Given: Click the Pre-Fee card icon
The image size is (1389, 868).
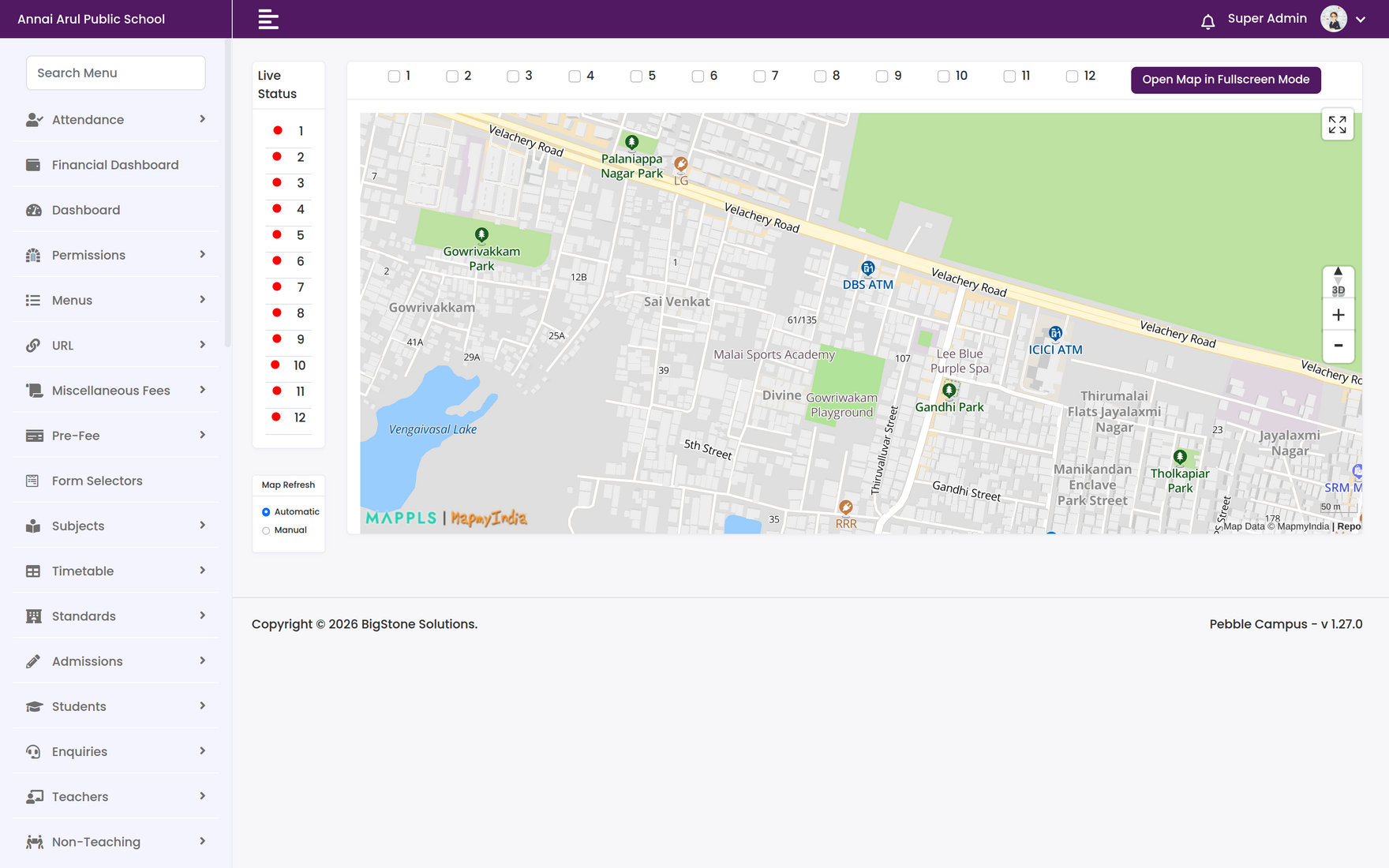Looking at the screenshot, I should [x=34, y=436].
